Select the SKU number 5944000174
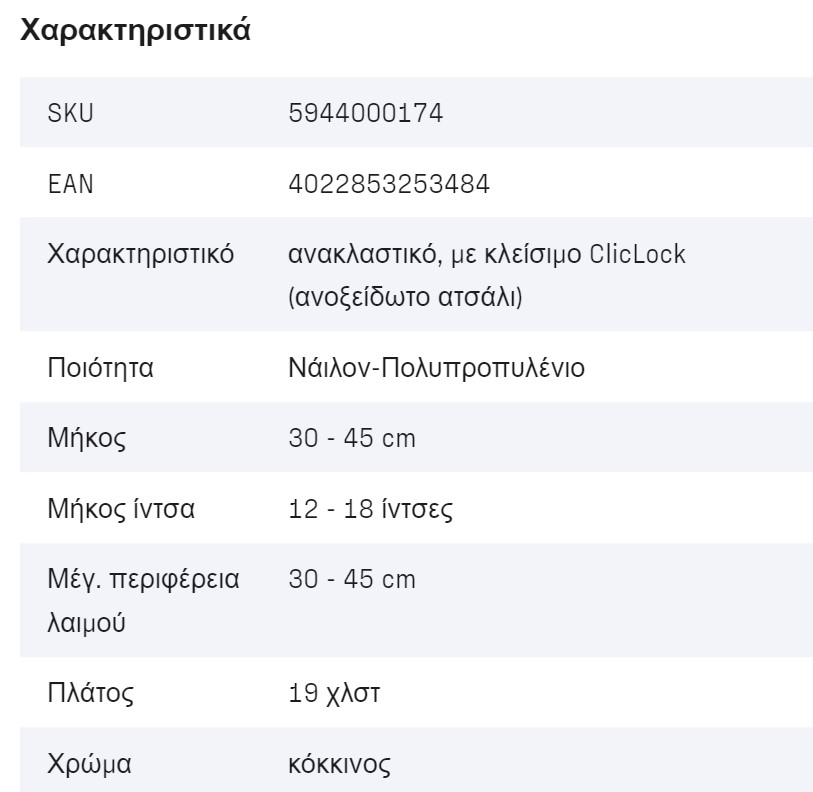 (x=365, y=113)
